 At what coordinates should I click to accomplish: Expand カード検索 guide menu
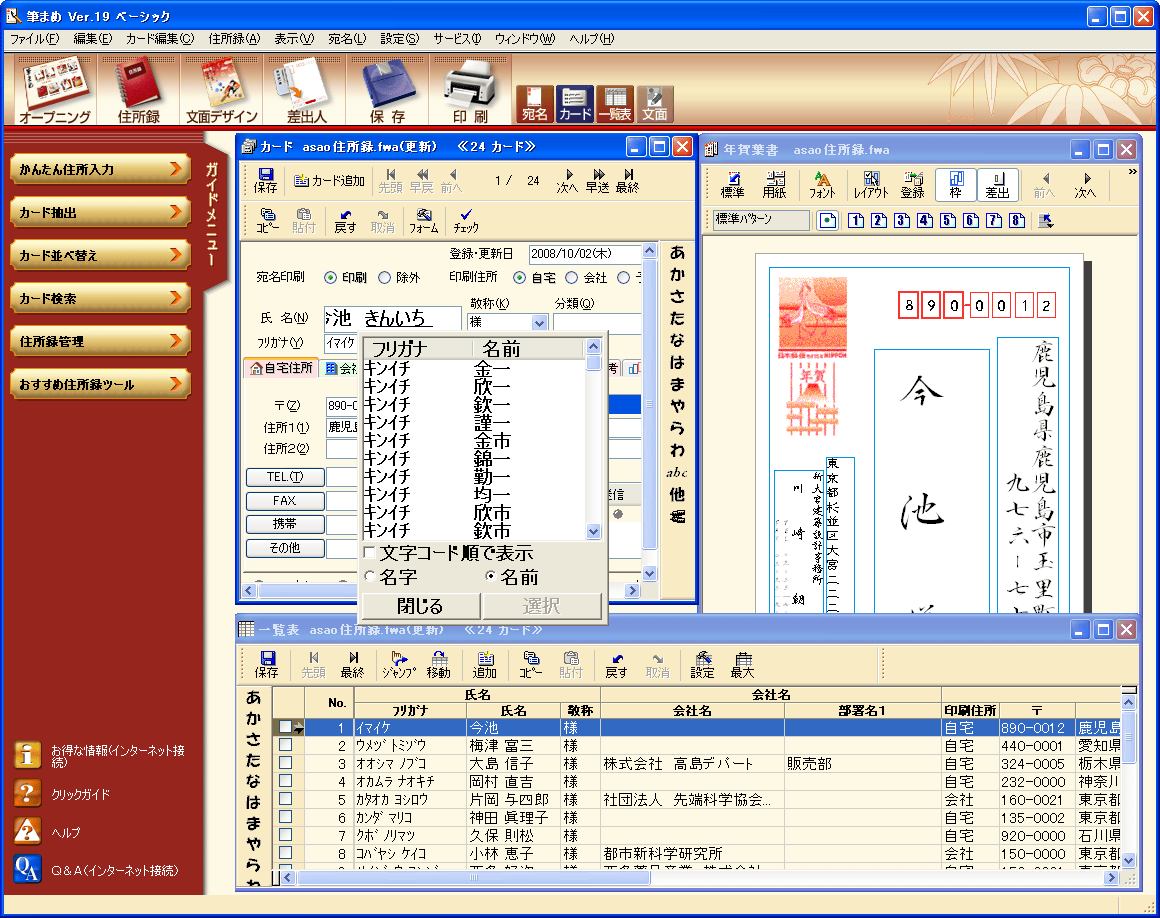pos(100,298)
